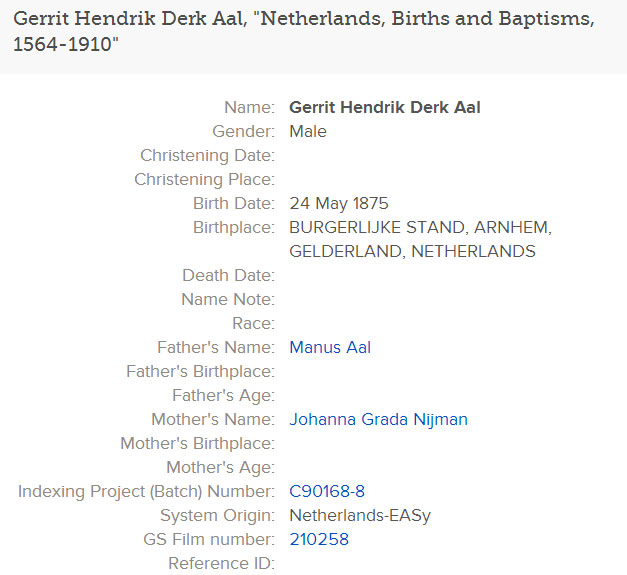Click the Indexing Project (Batch) Number label
Image resolution: width=627 pixels, height=575 pixels.
pyautogui.click(x=146, y=492)
